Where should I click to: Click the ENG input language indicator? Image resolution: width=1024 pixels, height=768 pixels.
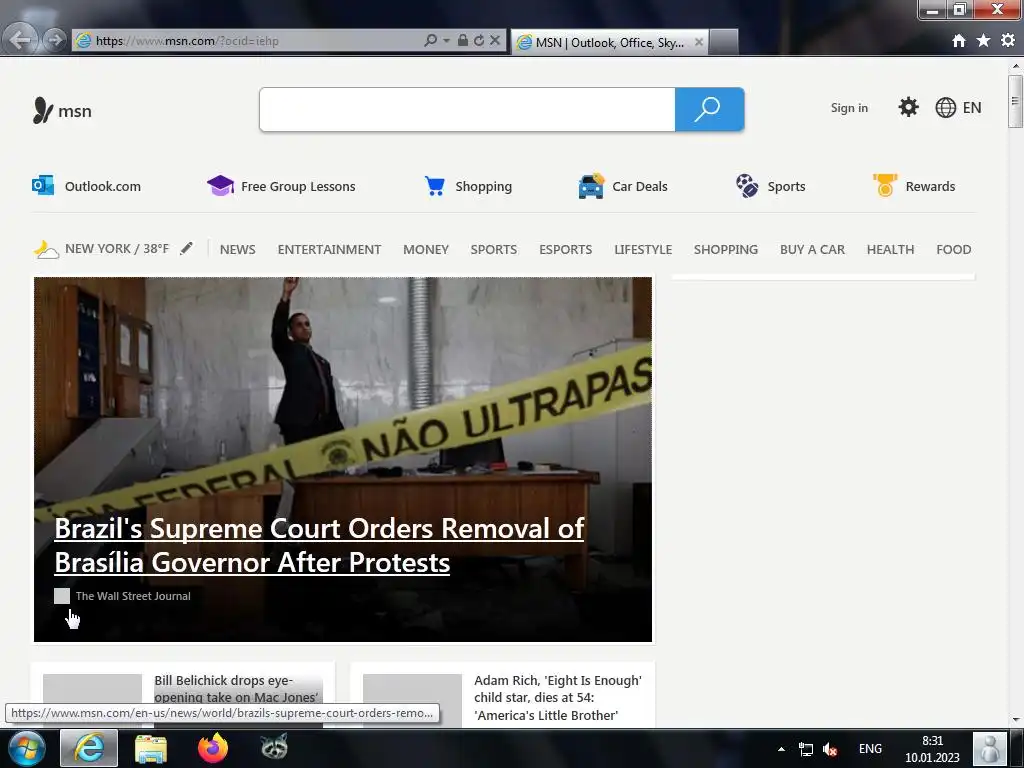(x=870, y=749)
